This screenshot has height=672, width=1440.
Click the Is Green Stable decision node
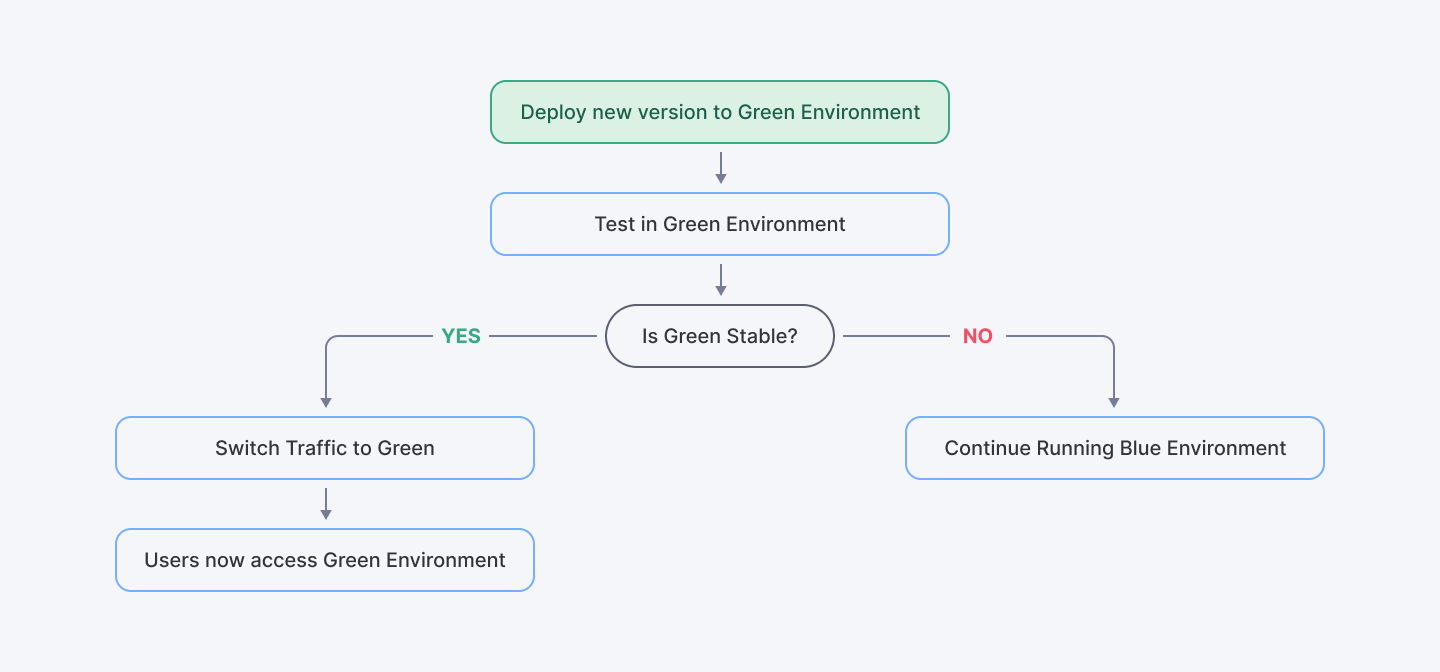coord(719,336)
